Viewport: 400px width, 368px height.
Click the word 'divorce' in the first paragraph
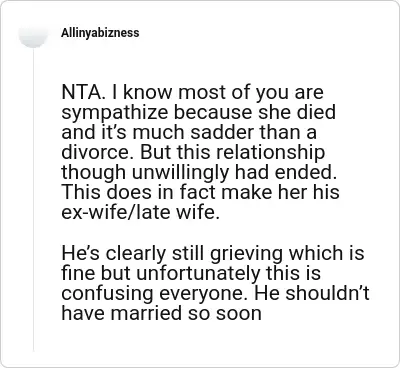click(x=98, y=152)
